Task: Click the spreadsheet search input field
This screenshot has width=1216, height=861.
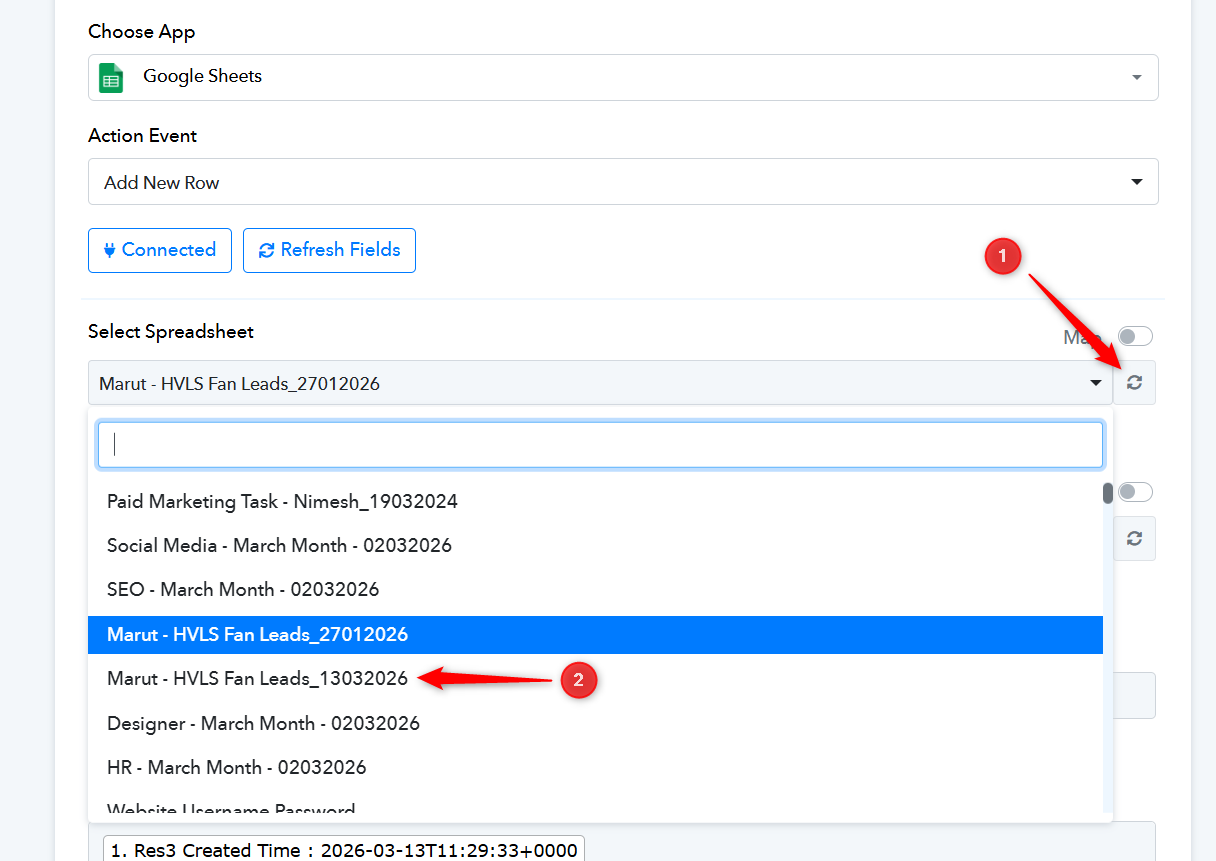Action: point(600,445)
